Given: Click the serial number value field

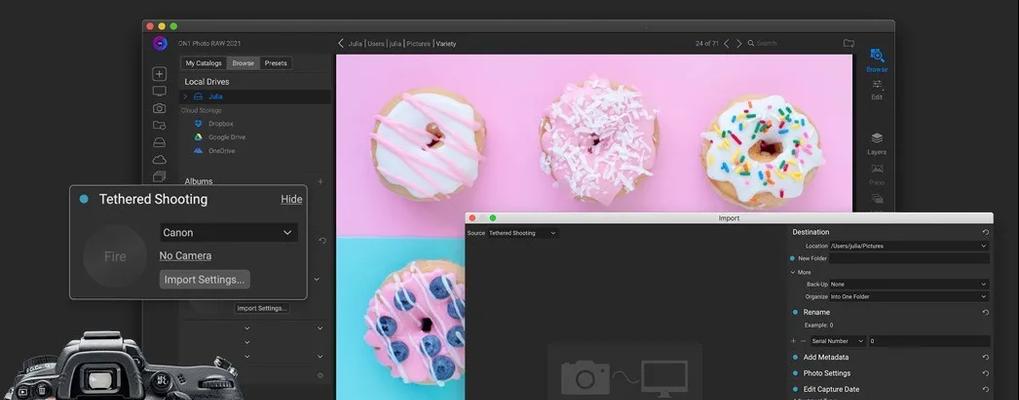Looking at the screenshot, I should (x=929, y=341).
